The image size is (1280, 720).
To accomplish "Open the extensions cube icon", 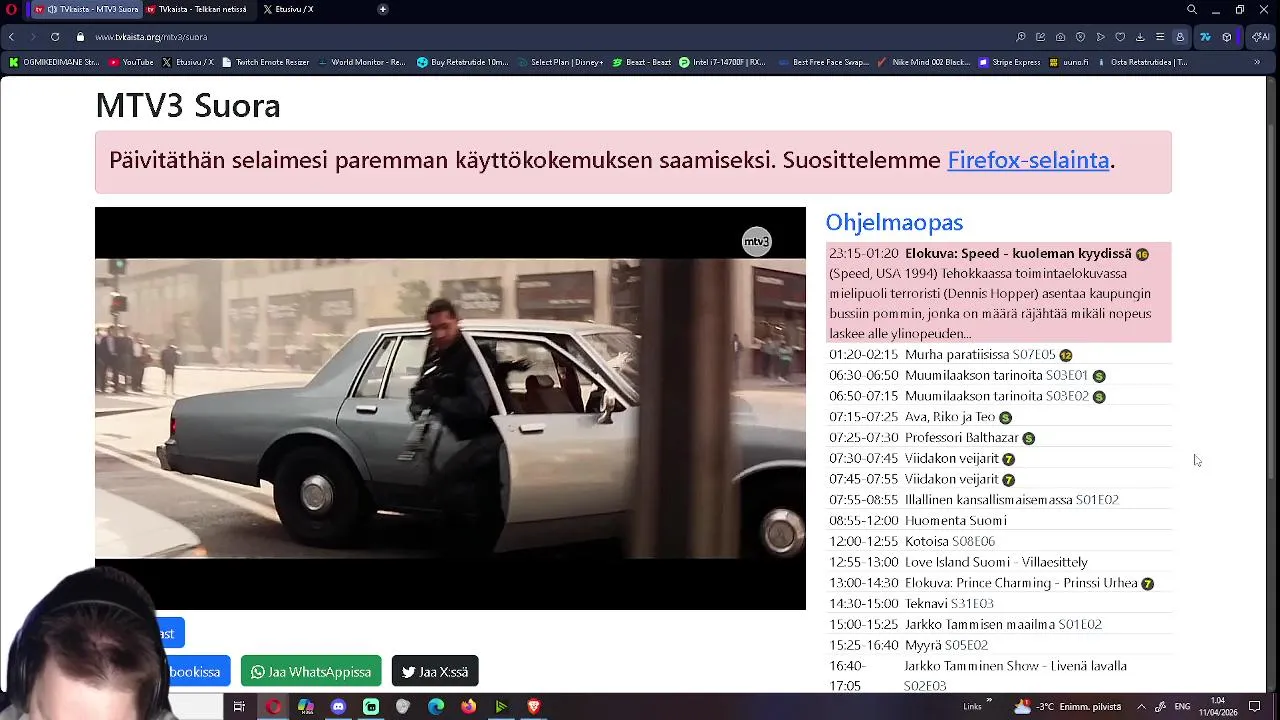I will coord(1227,37).
